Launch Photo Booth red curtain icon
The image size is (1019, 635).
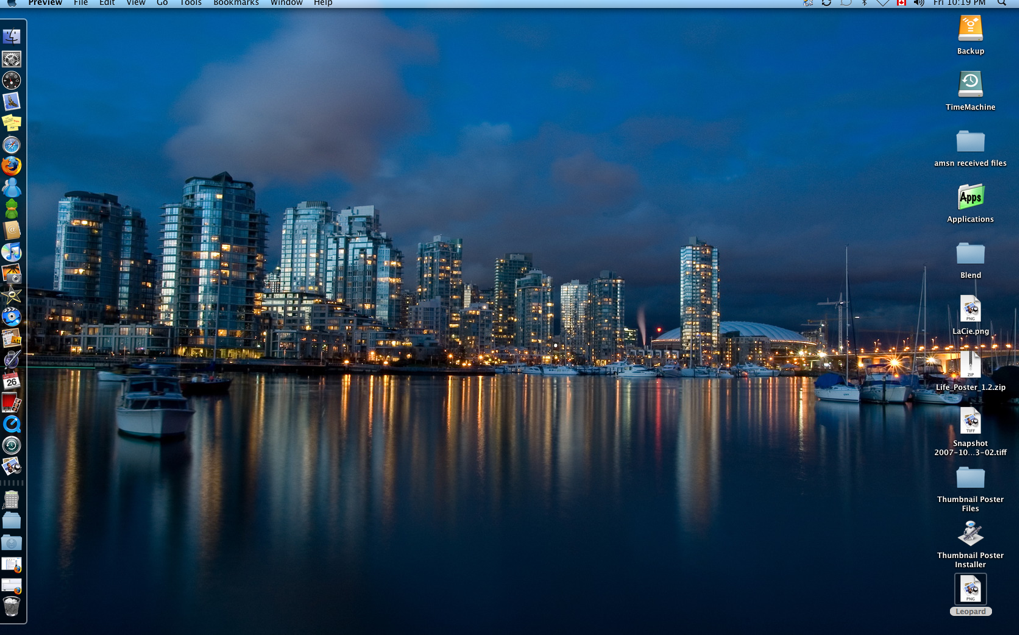12,402
